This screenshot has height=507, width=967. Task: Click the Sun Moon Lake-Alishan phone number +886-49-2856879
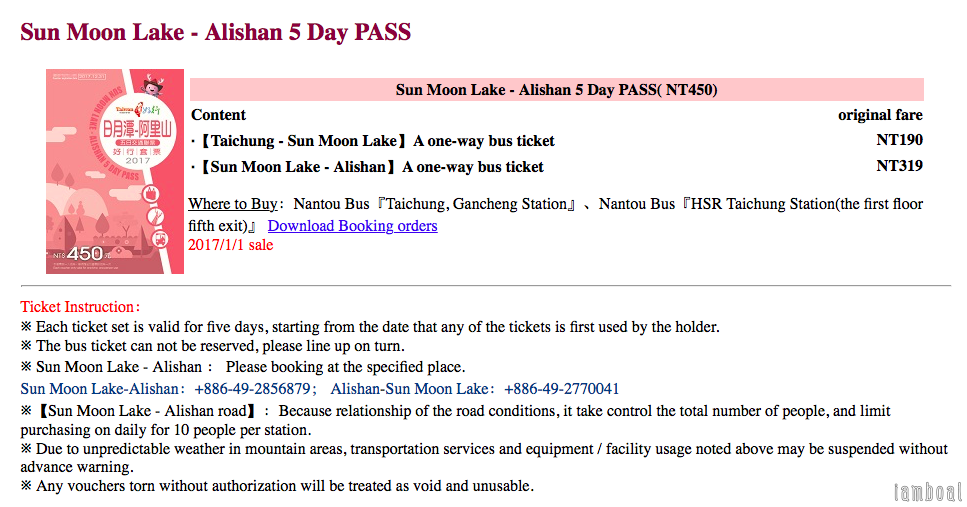(252, 389)
